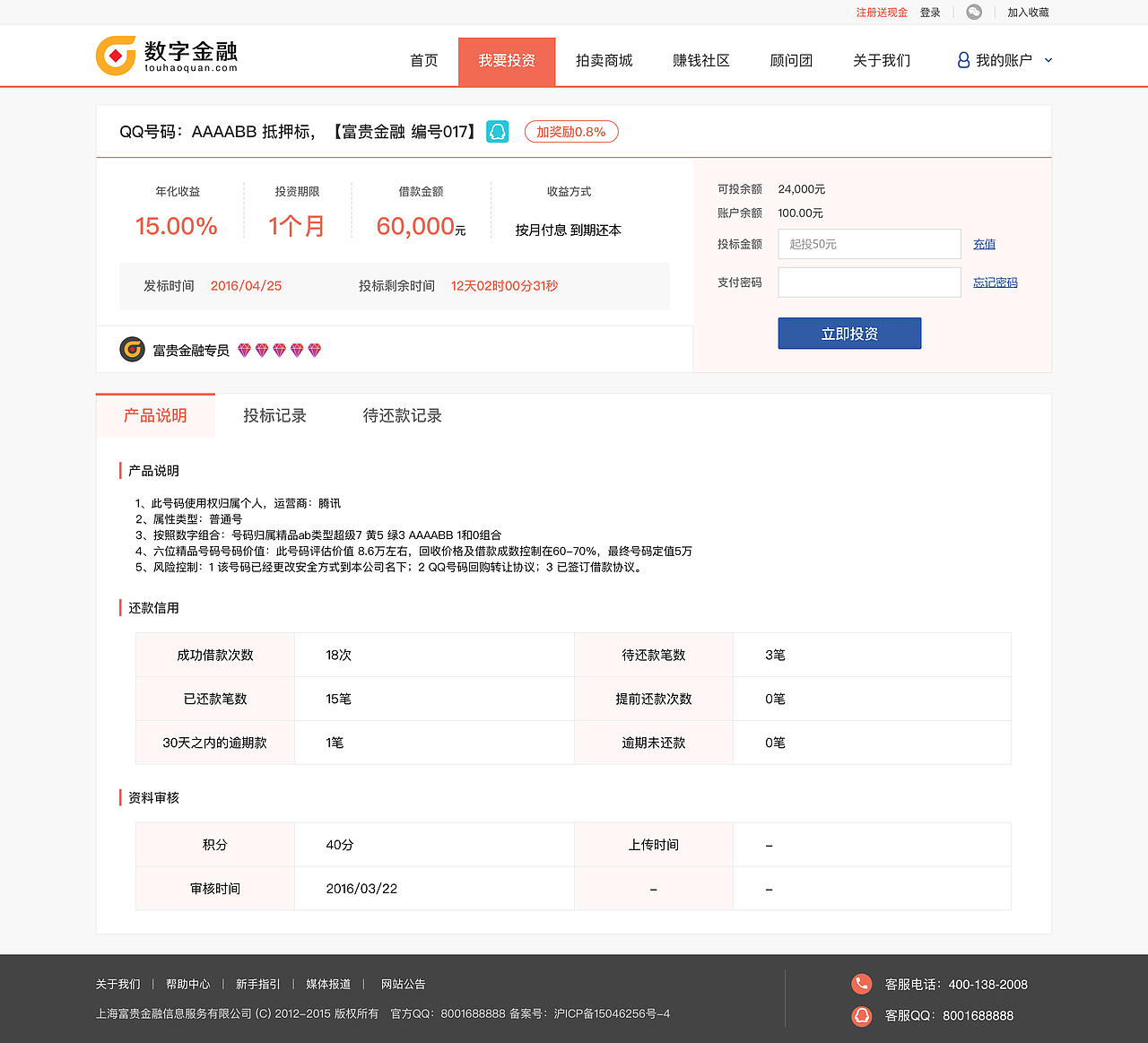This screenshot has height=1043, width=1148.
Task: Click footer link 帮助中心
Action: pyautogui.click(x=188, y=984)
